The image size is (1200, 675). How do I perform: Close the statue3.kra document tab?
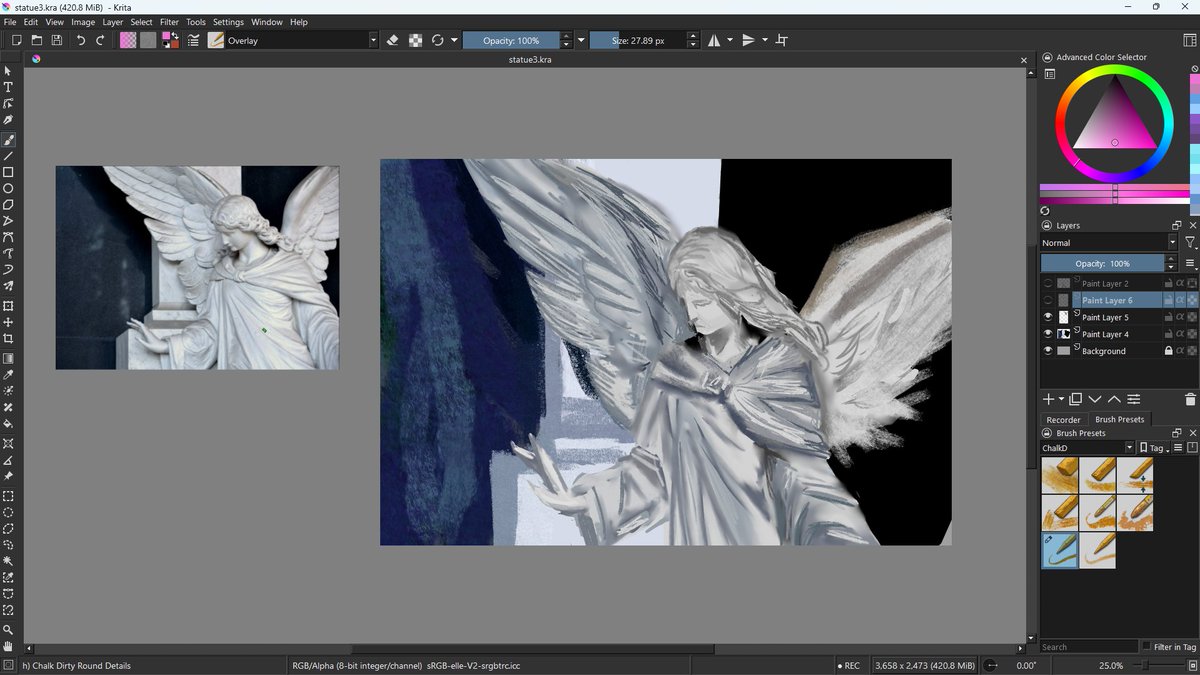click(x=1023, y=60)
